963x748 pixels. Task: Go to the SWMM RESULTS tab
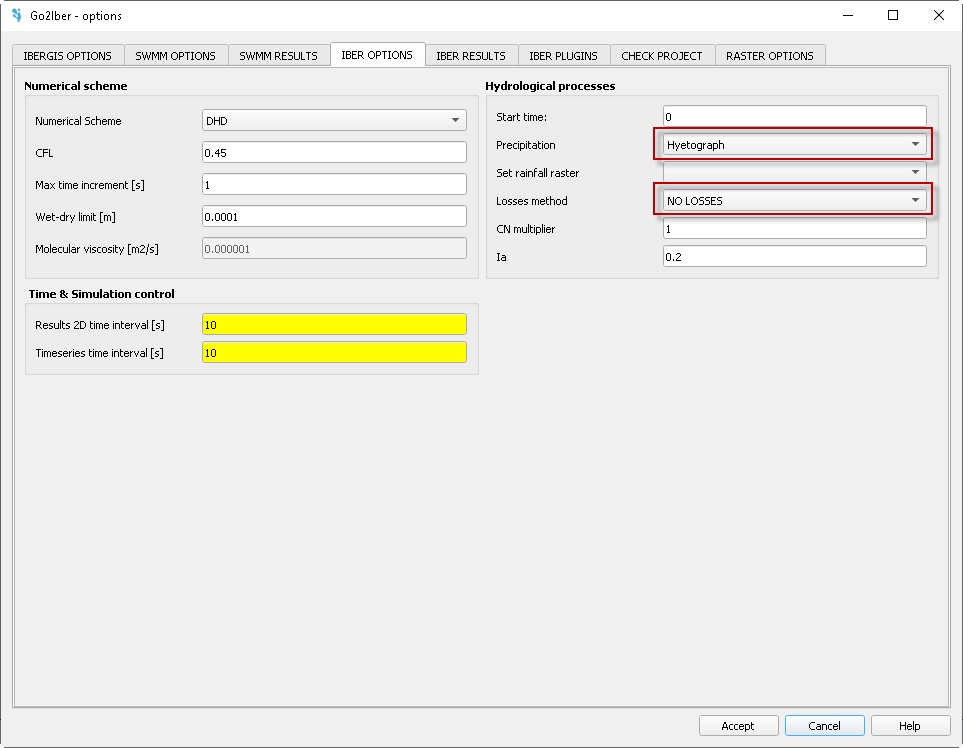pyautogui.click(x=278, y=56)
